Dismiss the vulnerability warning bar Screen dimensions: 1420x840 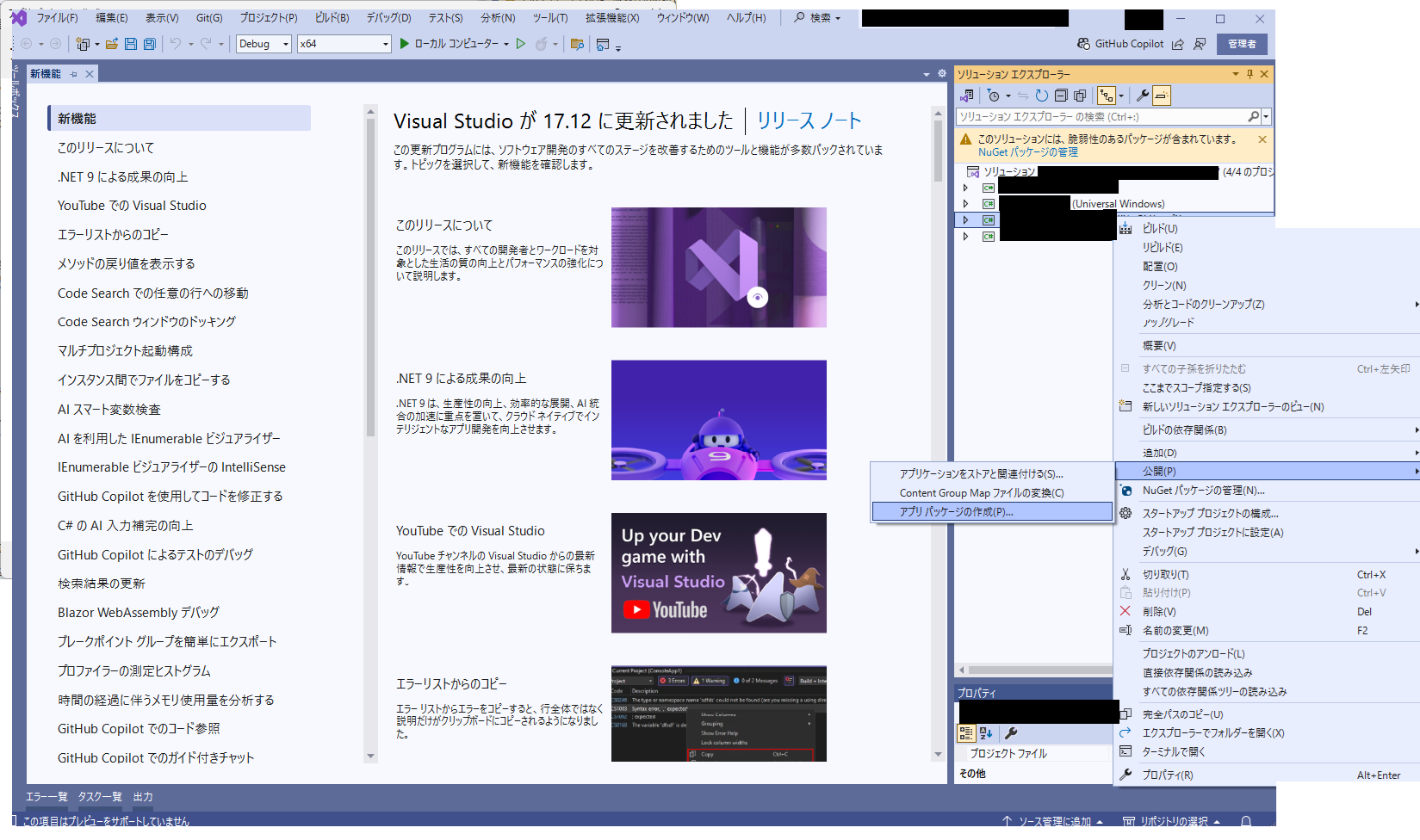click(x=1262, y=139)
